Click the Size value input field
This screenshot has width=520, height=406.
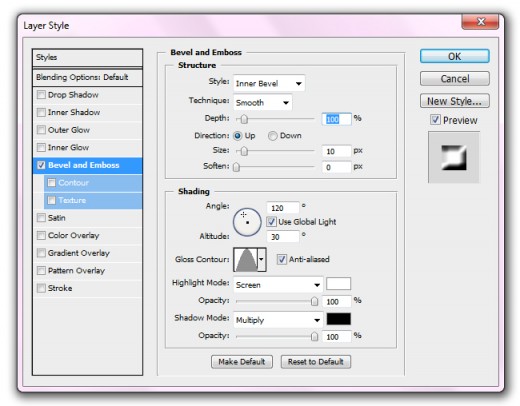pyautogui.click(x=336, y=151)
